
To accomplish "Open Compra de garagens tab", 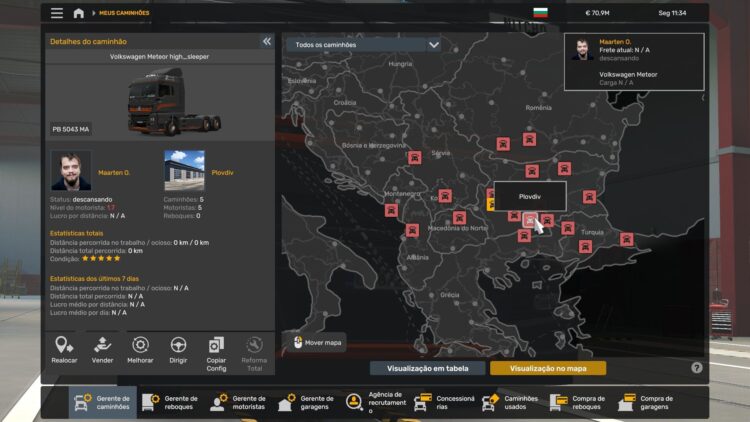I will [647, 402].
